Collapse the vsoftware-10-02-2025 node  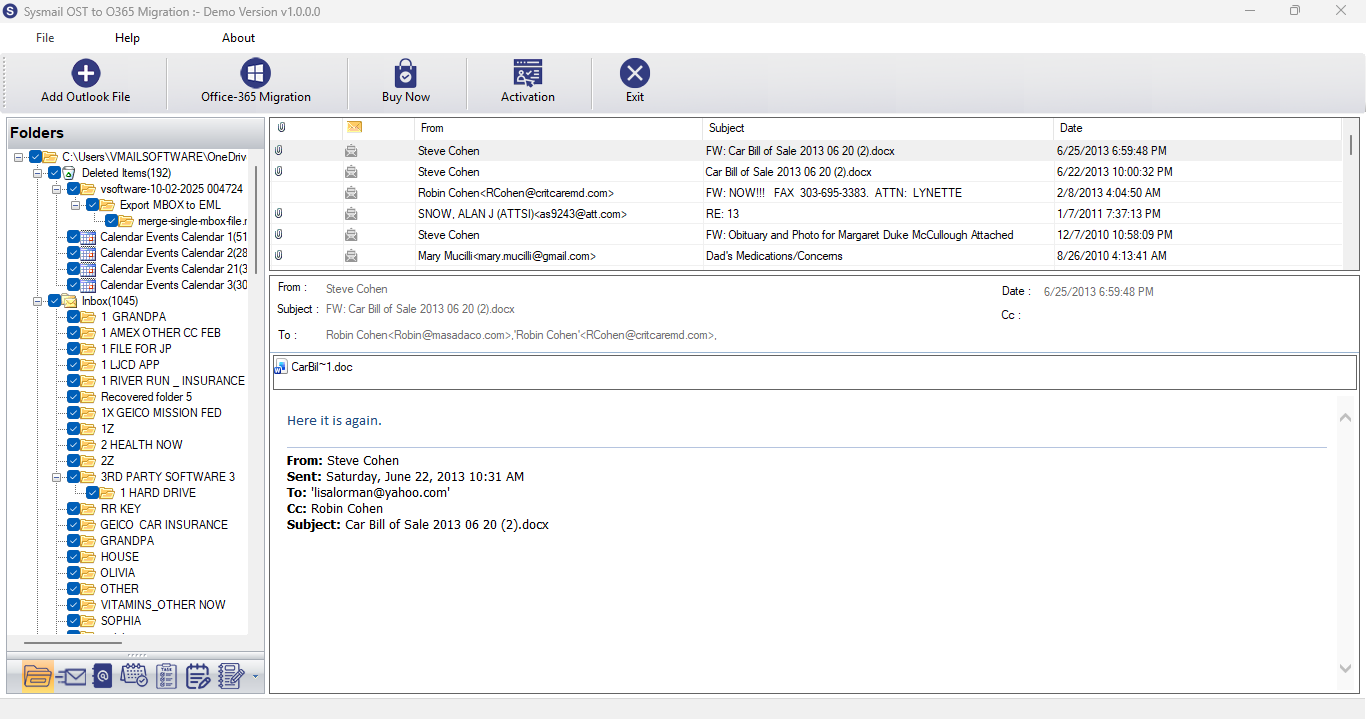(x=57, y=189)
